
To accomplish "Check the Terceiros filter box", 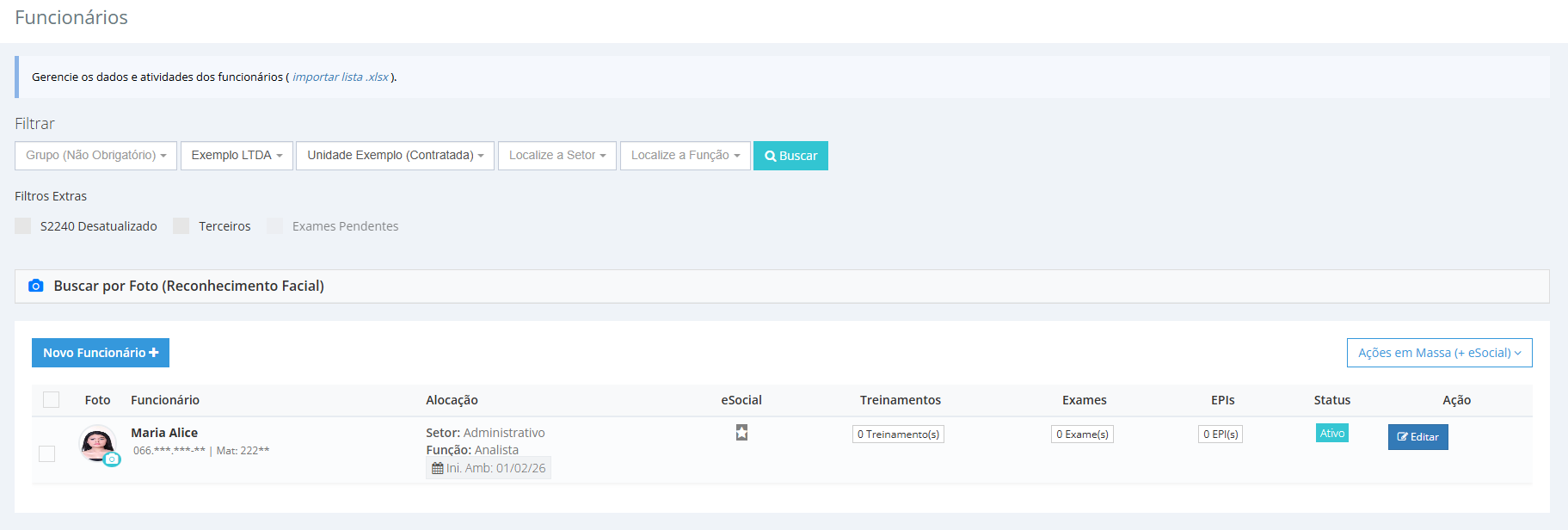I will (x=181, y=226).
